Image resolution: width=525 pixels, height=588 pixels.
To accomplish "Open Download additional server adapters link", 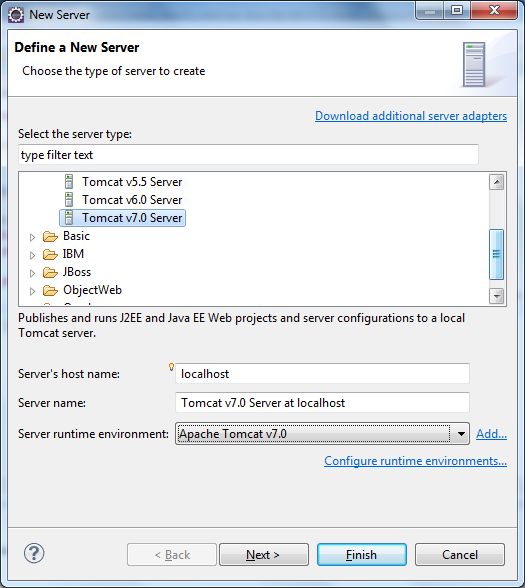I will pyautogui.click(x=411, y=116).
